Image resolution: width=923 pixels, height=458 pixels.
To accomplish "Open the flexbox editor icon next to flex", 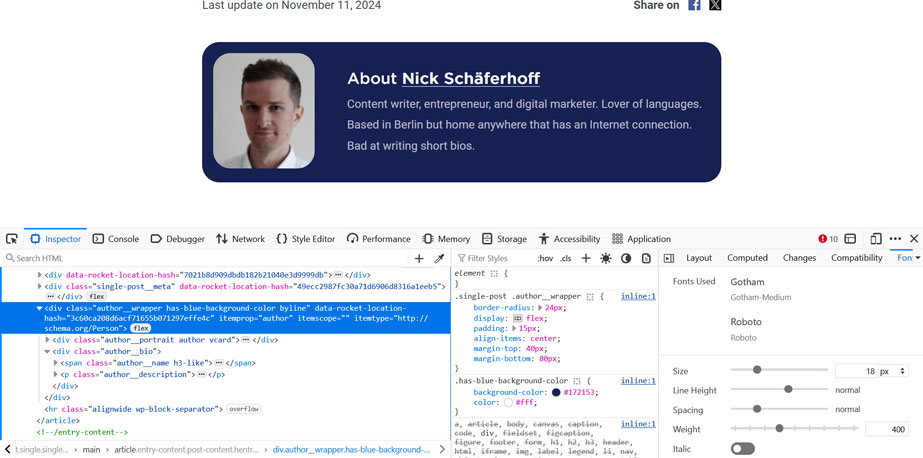I will [518, 318].
